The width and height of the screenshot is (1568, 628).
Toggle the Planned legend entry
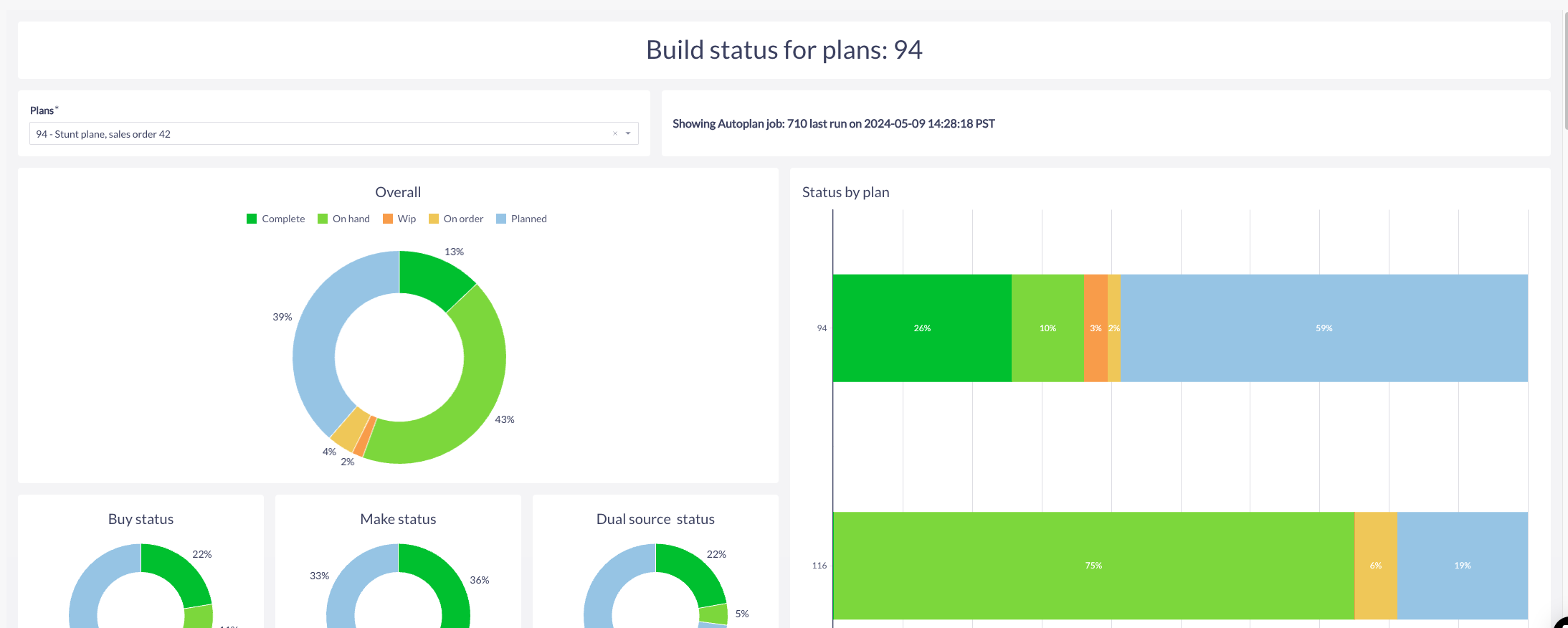click(522, 219)
